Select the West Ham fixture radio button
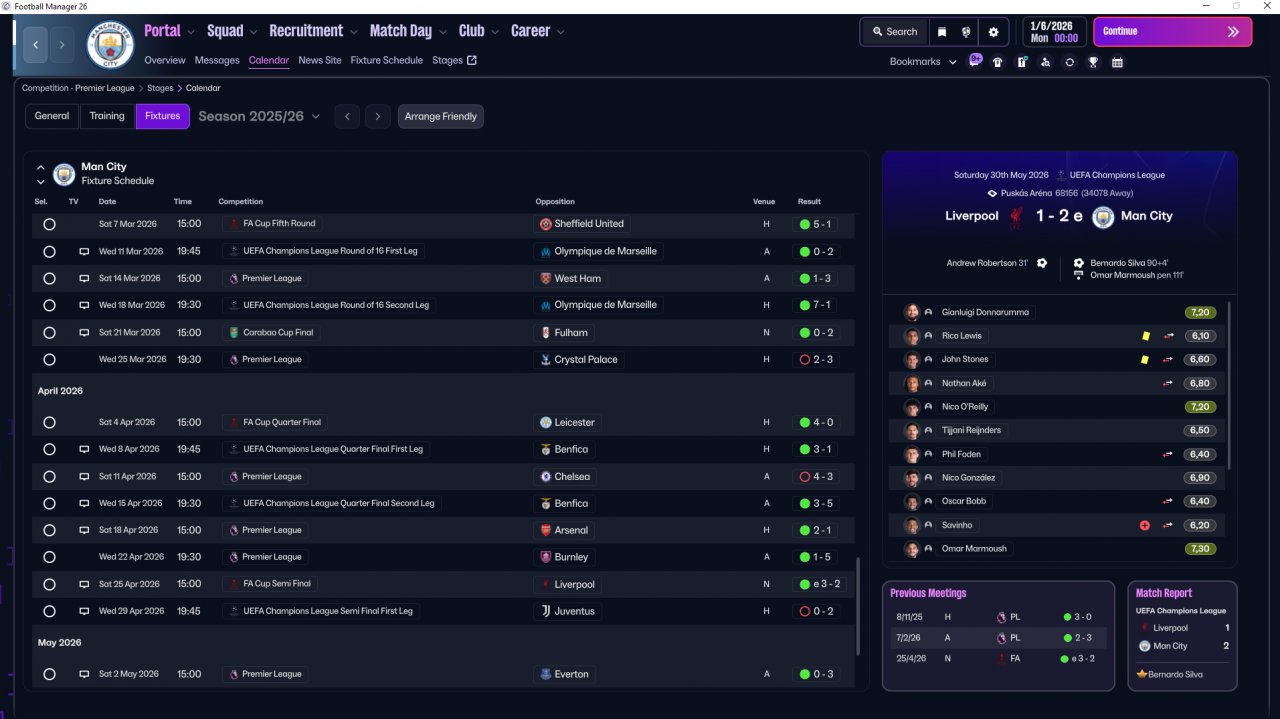Viewport: 1280px width, 719px height. tap(49, 279)
